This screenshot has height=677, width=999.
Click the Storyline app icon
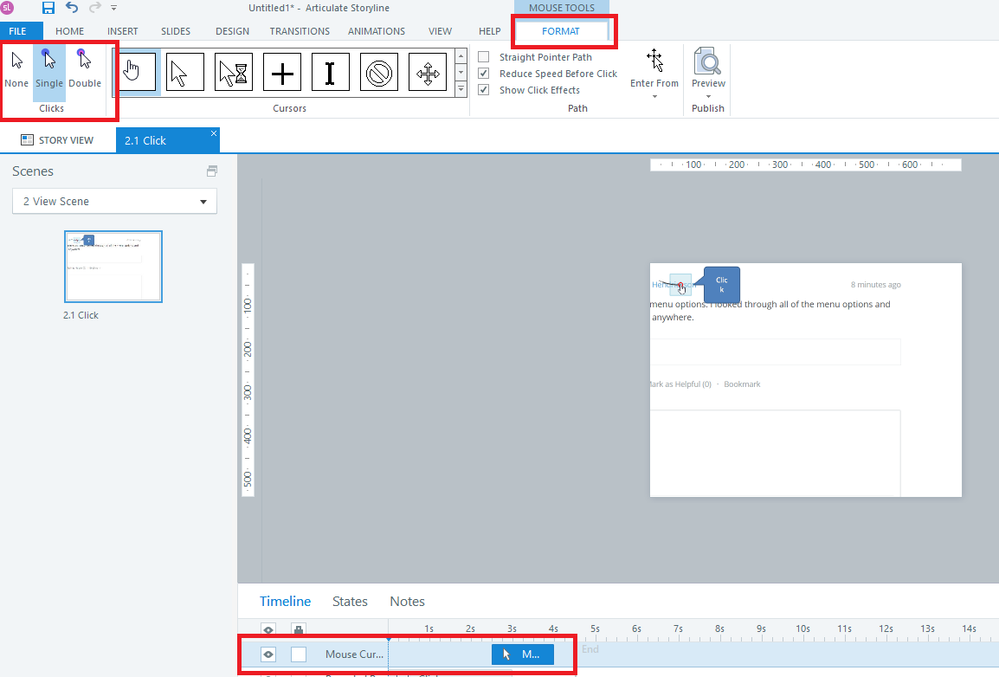(x=7, y=8)
